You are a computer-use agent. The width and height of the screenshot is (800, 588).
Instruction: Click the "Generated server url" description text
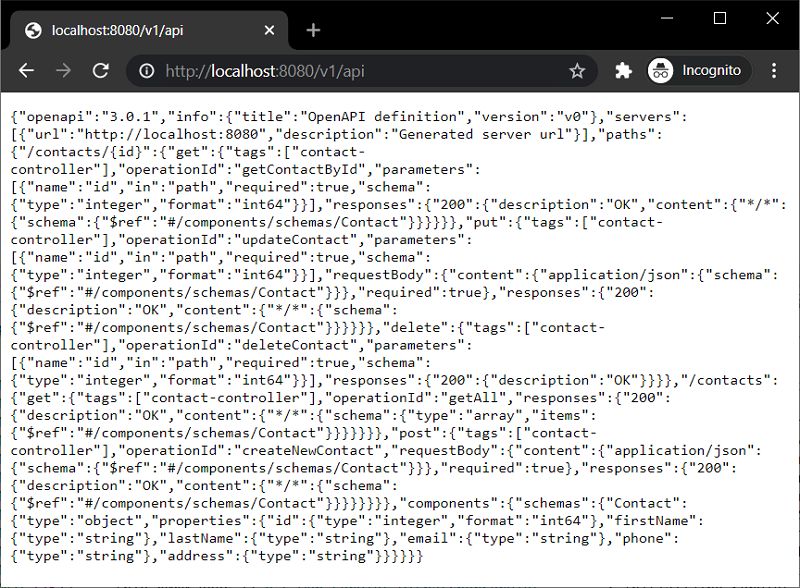pos(481,134)
